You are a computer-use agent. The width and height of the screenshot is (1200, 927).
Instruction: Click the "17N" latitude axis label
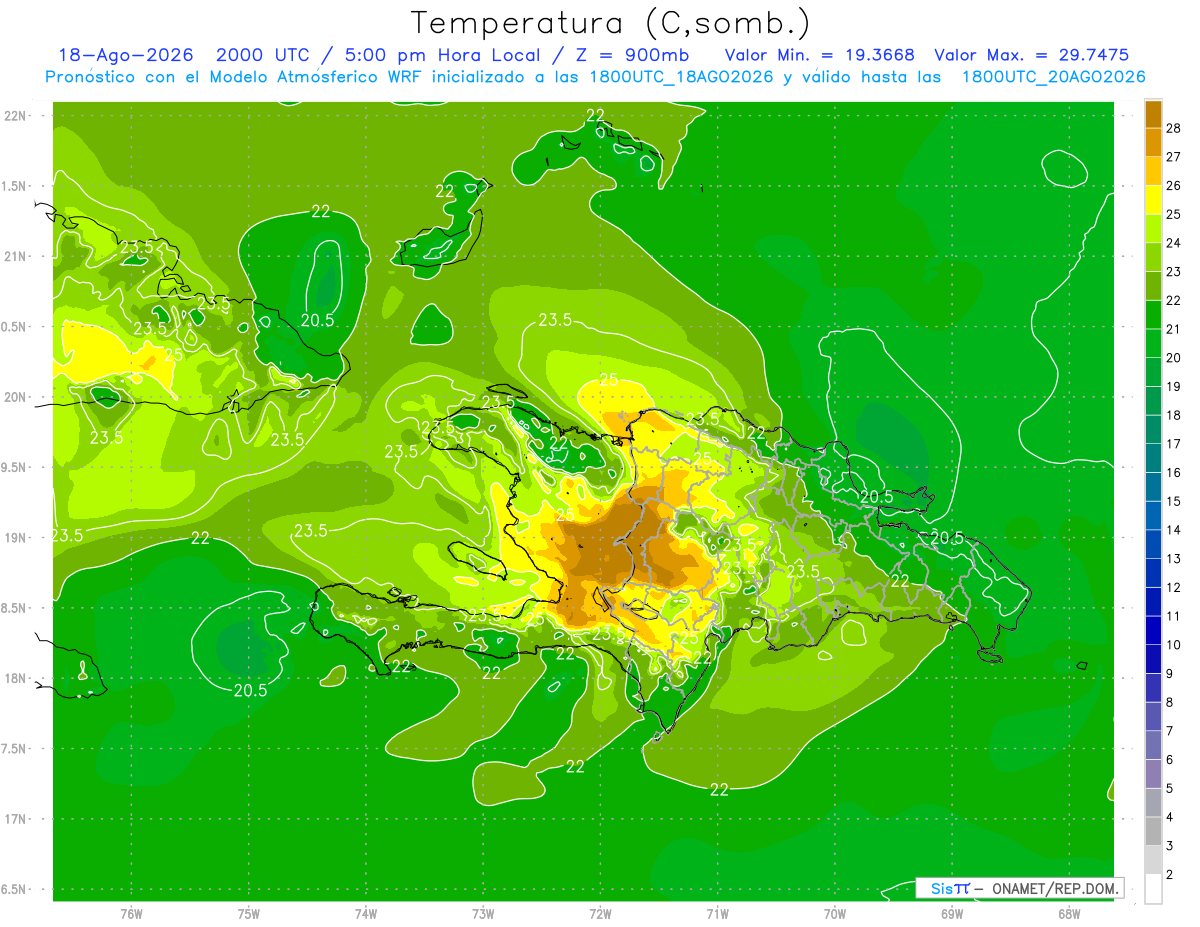click(14, 819)
